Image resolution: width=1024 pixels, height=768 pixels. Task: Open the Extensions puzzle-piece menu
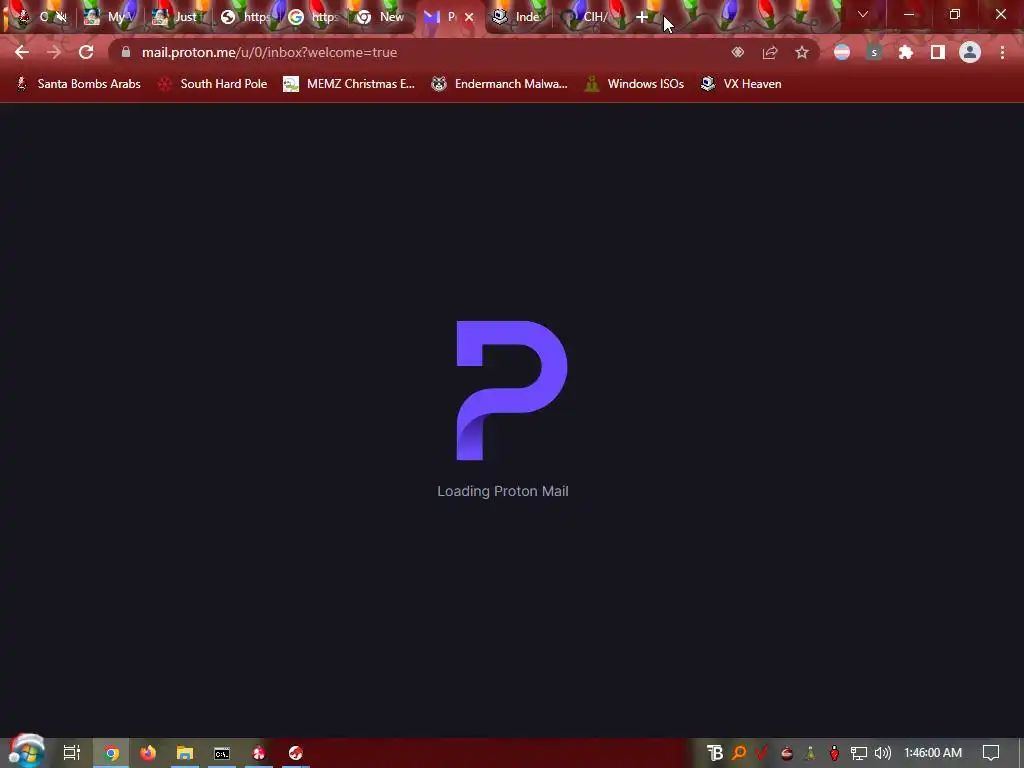pyautogui.click(x=906, y=52)
